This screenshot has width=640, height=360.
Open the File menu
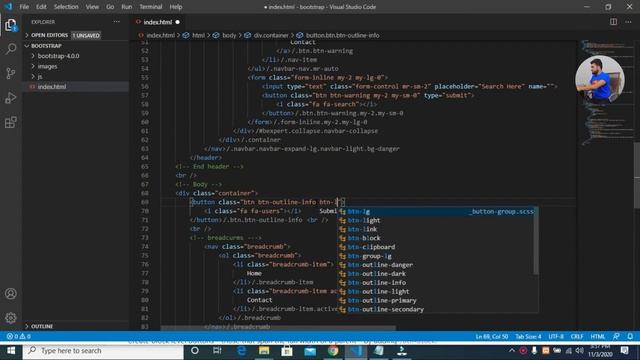[x=24, y=7]
